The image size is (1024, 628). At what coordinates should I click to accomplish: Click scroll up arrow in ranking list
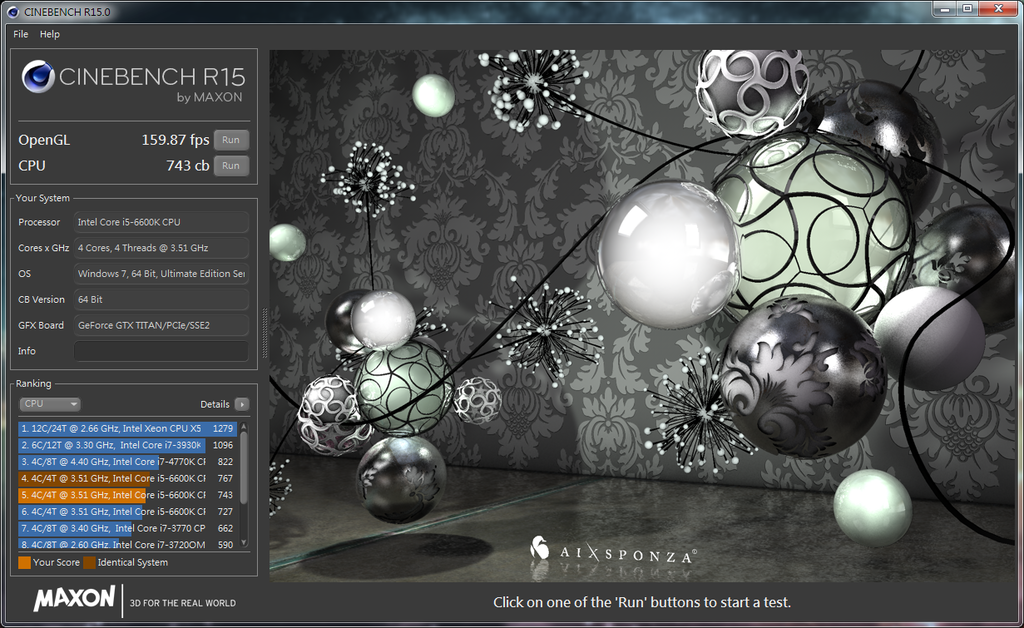[243, 426]
